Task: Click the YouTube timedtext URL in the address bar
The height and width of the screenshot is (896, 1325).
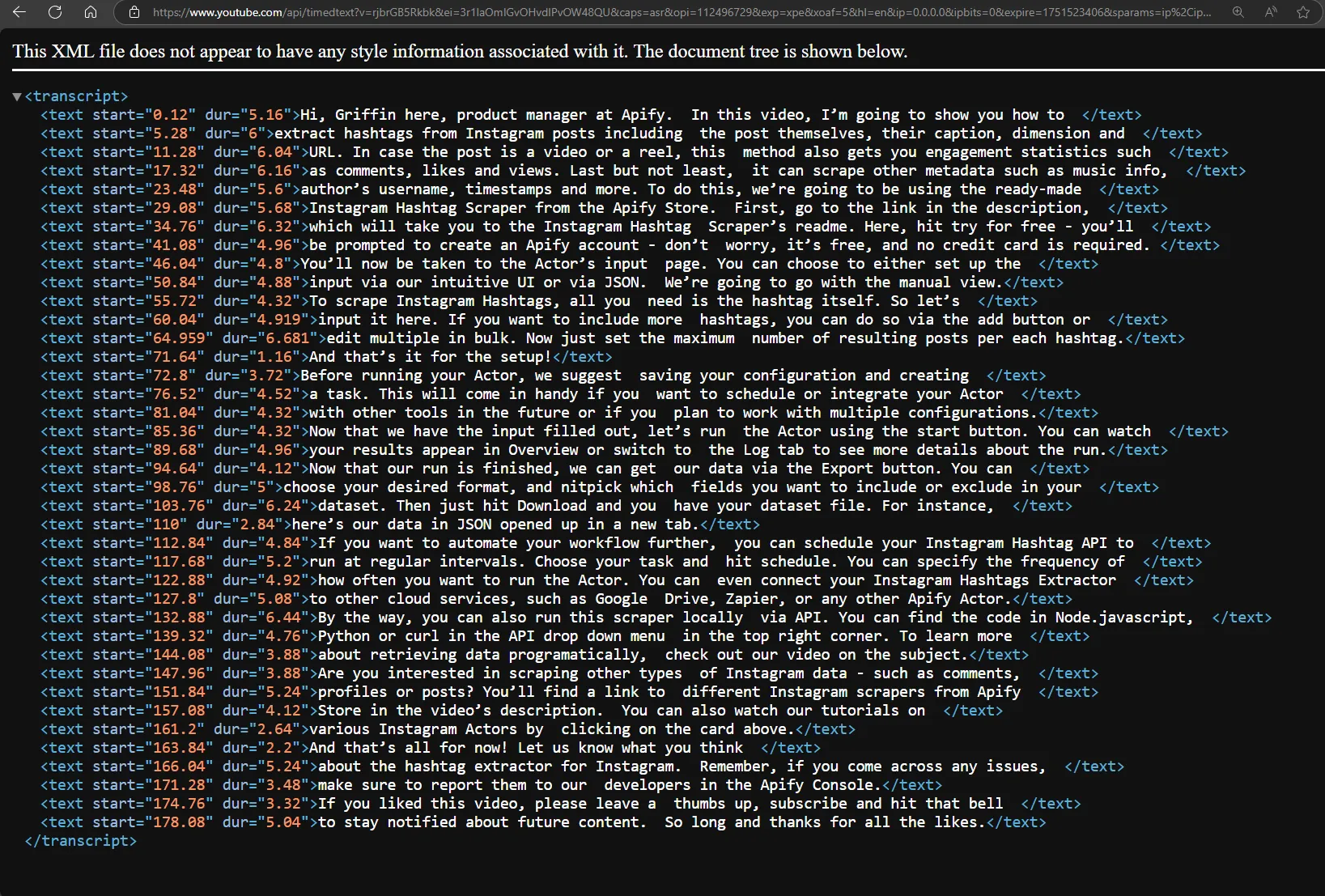Action: point(680,12)
